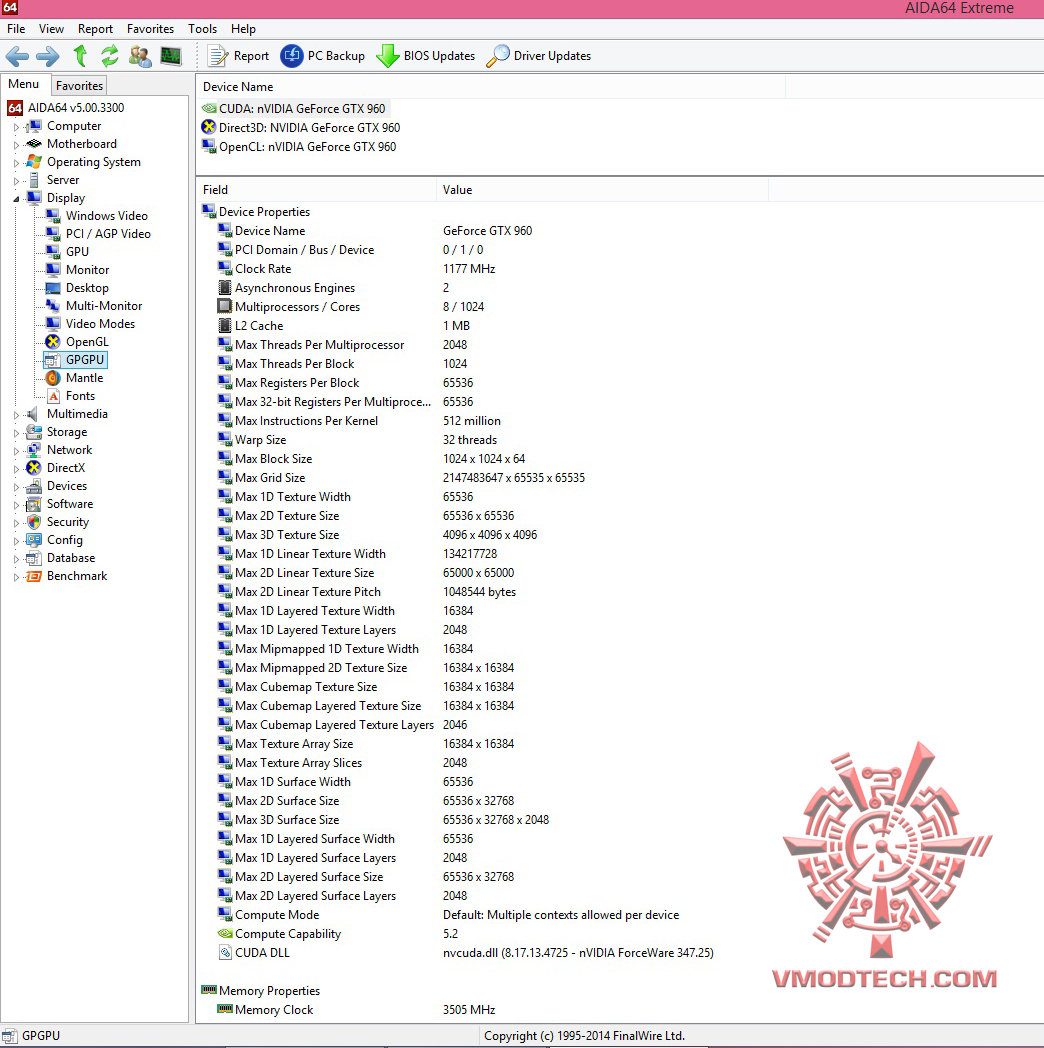The image size is (1044, 1048).
Task: Select OpenCL: nVIDIA GeForce GTX 960 device
Action: (x=299, y=147)
